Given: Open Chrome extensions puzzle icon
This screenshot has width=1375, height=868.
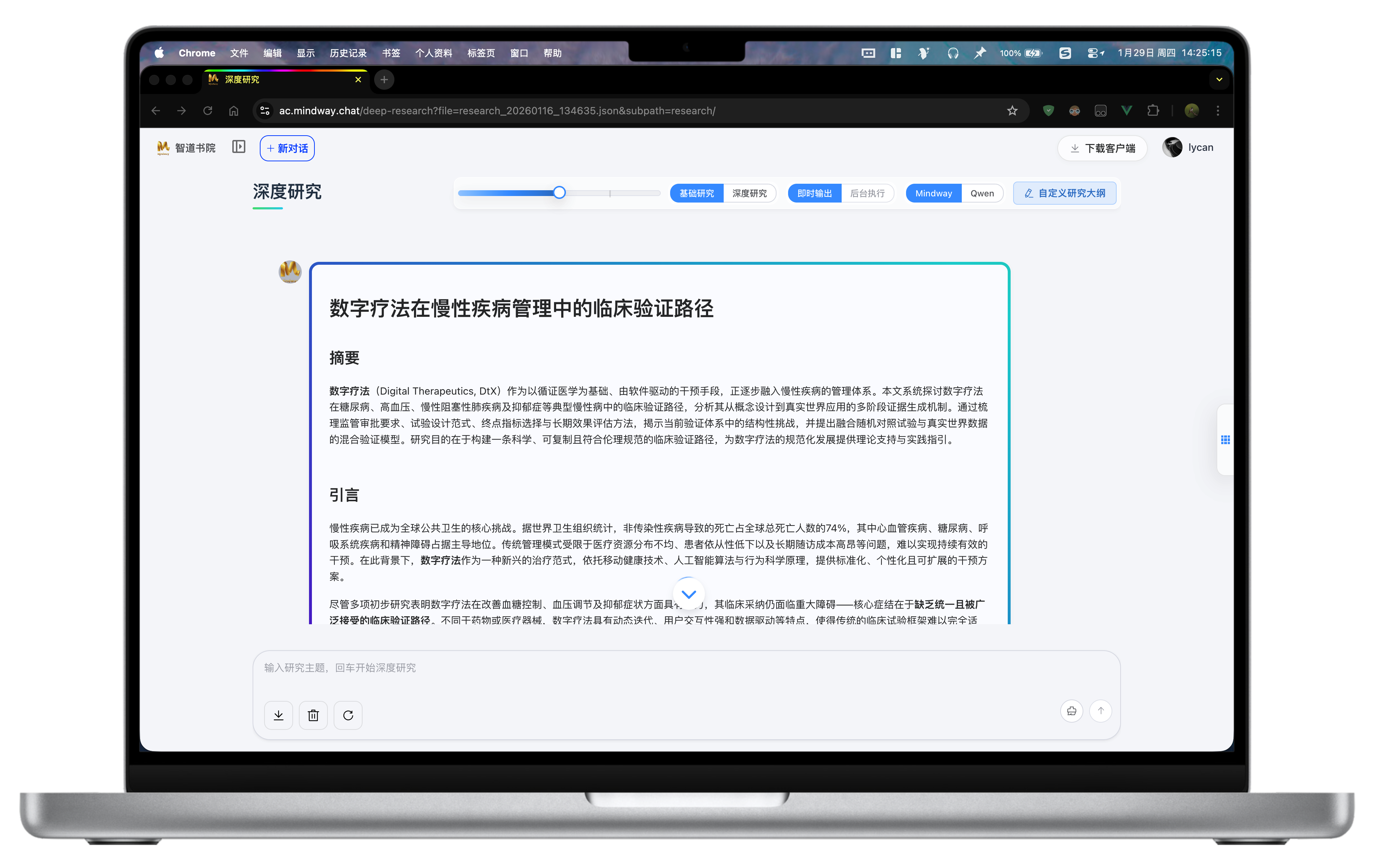Looking at the screenshot, I should point(1154,111).
